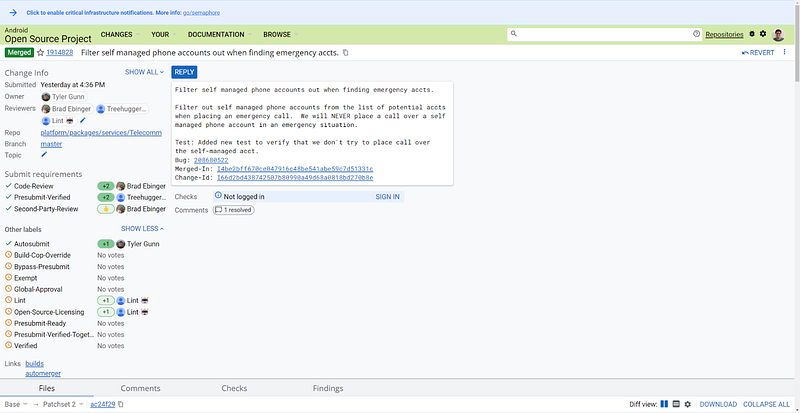
Task: Switch to the Checks tab
Action: (x=234, y=388)
